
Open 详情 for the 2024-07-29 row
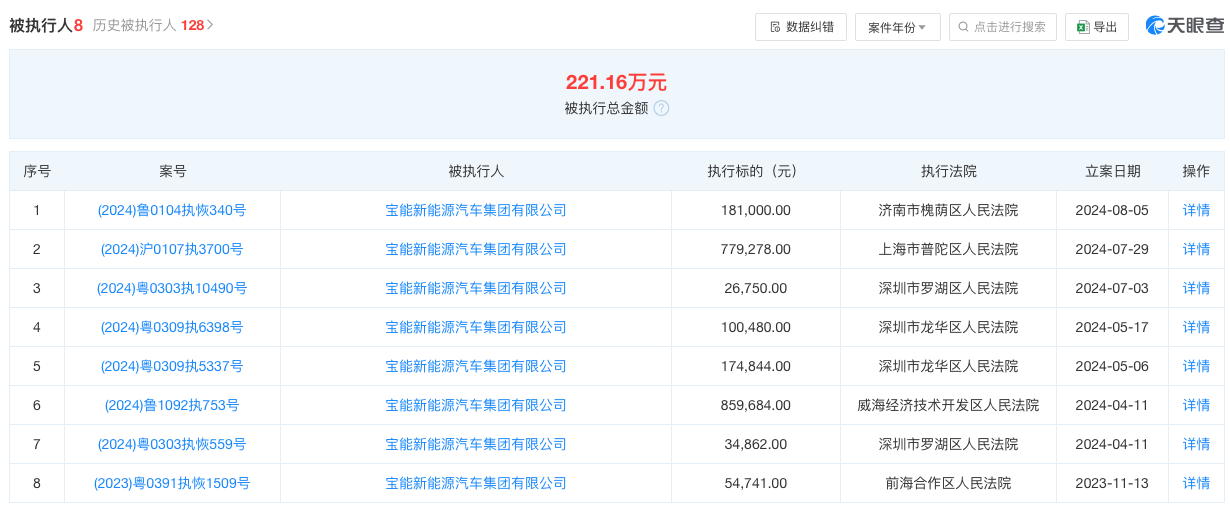1196,249
